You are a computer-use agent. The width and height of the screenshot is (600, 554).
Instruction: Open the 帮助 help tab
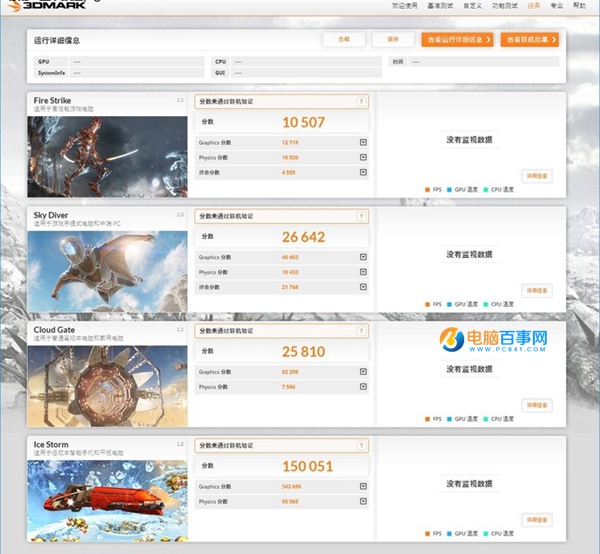(x=579, y=5)
